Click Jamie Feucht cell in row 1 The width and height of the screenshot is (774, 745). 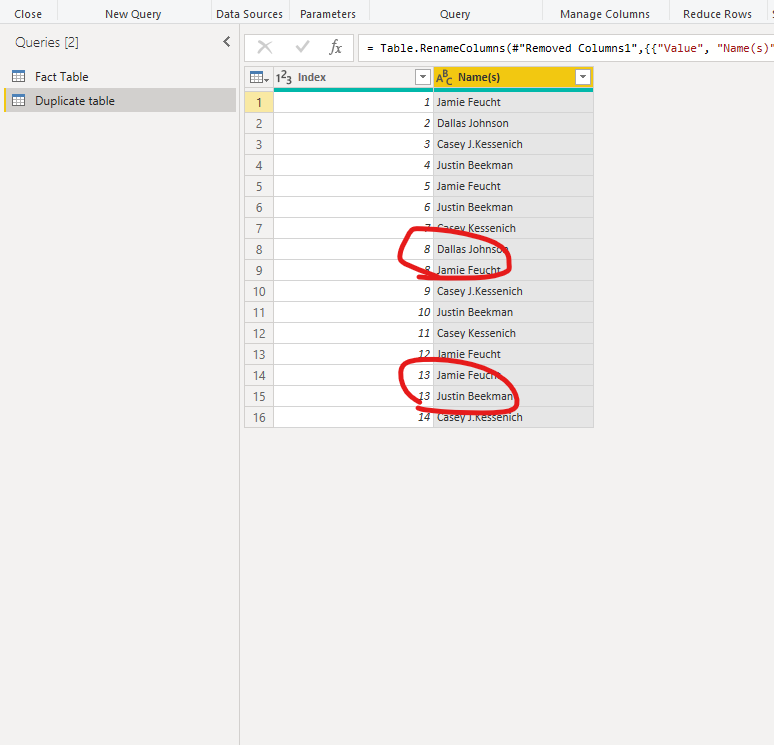coord(513,102)
